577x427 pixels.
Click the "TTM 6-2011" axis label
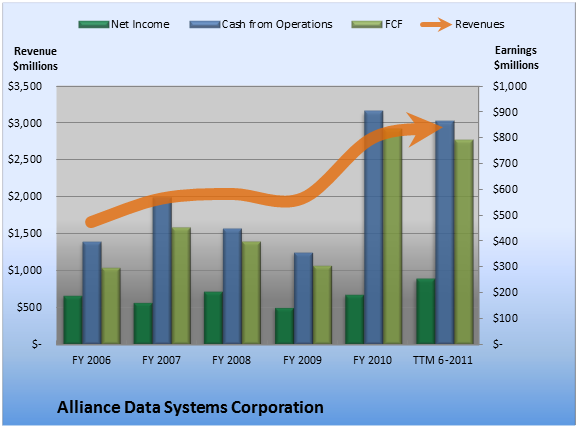pyautogui.click(x=443, y=360)
